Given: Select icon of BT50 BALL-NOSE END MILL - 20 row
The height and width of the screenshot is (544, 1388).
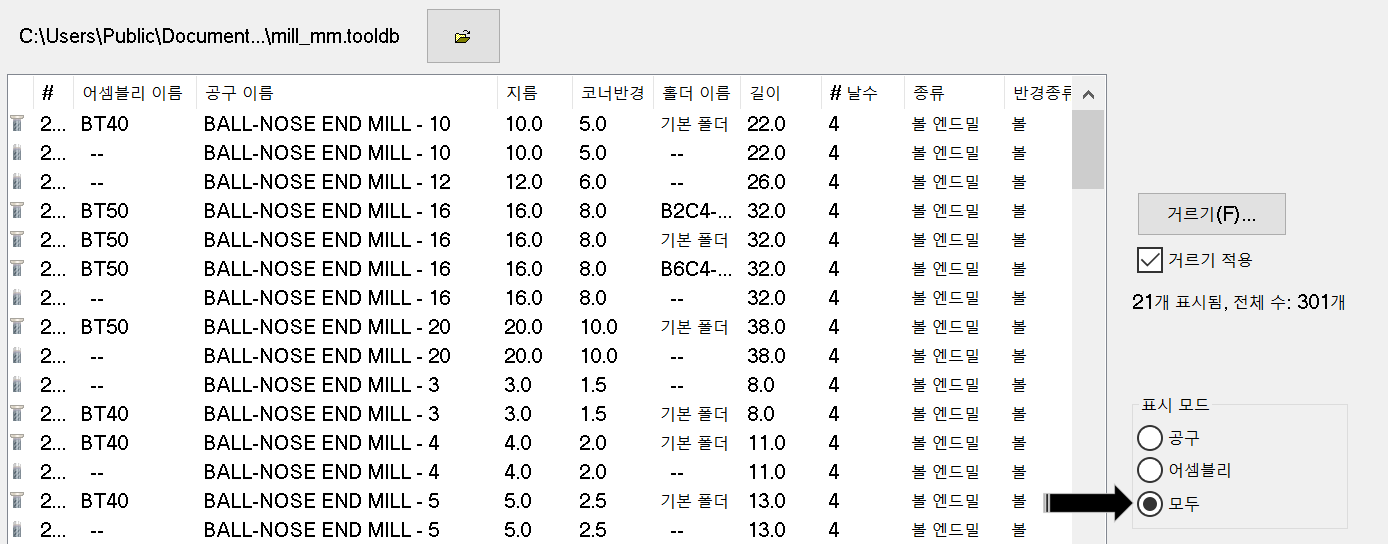Looking at the screenshot, I should [16, 327].
